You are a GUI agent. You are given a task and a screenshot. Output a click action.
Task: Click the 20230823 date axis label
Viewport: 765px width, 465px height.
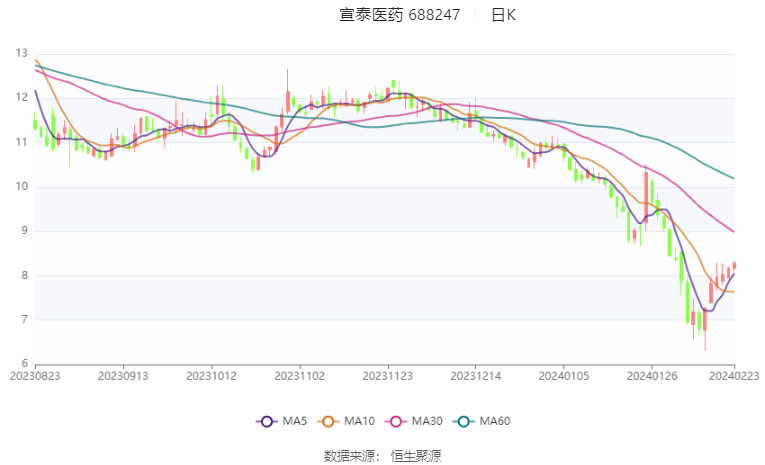(35, 376)
